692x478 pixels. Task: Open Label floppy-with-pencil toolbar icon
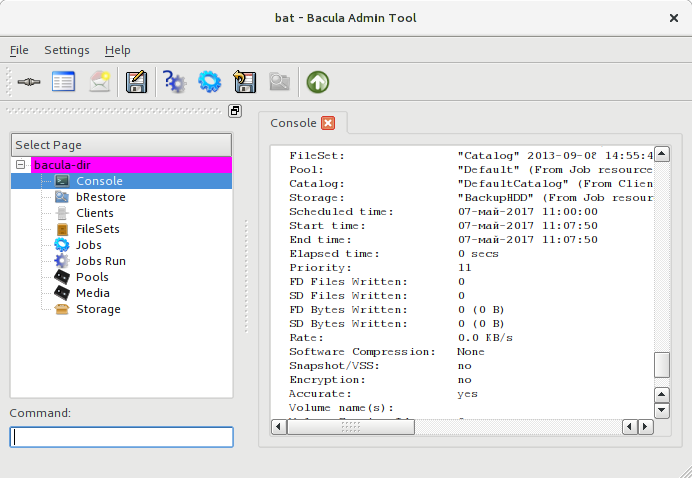137,82
